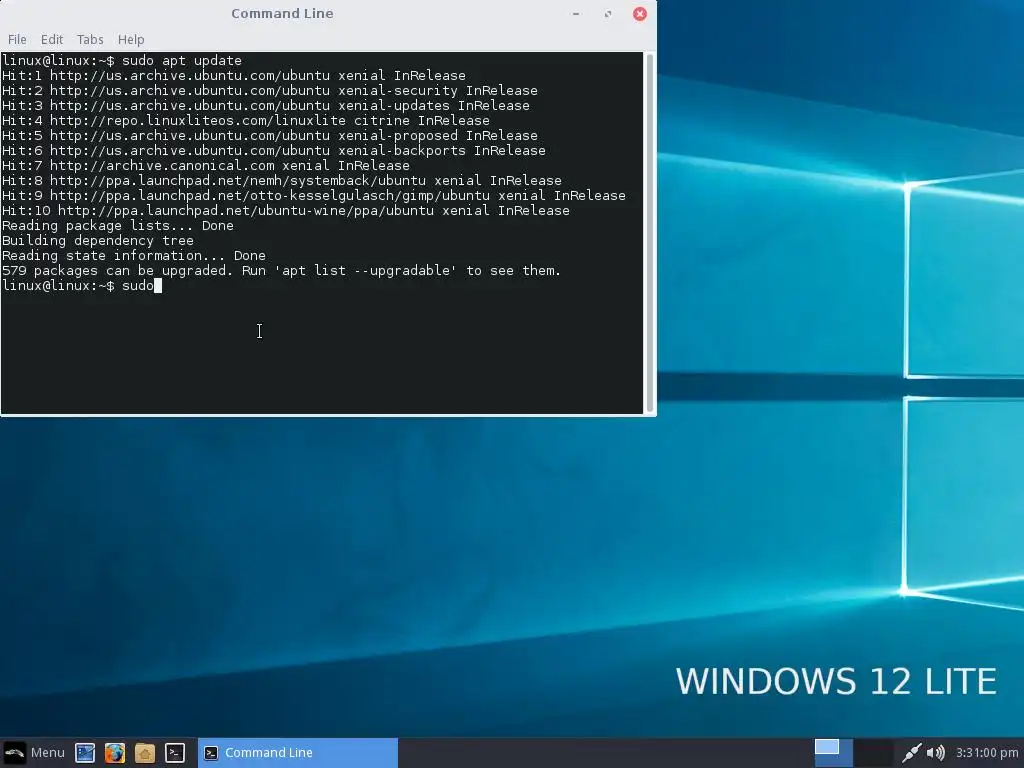The width and height of the screenshot is (1024, 768).
Task: Open the home folder file manager icon
Action: pos(145,752)
